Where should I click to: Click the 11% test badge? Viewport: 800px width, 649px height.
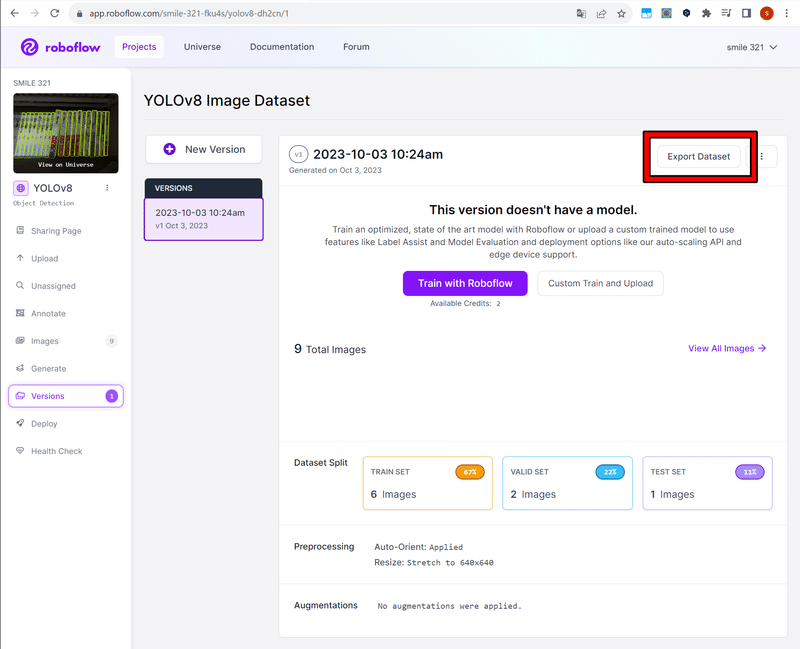click(750, 472)
